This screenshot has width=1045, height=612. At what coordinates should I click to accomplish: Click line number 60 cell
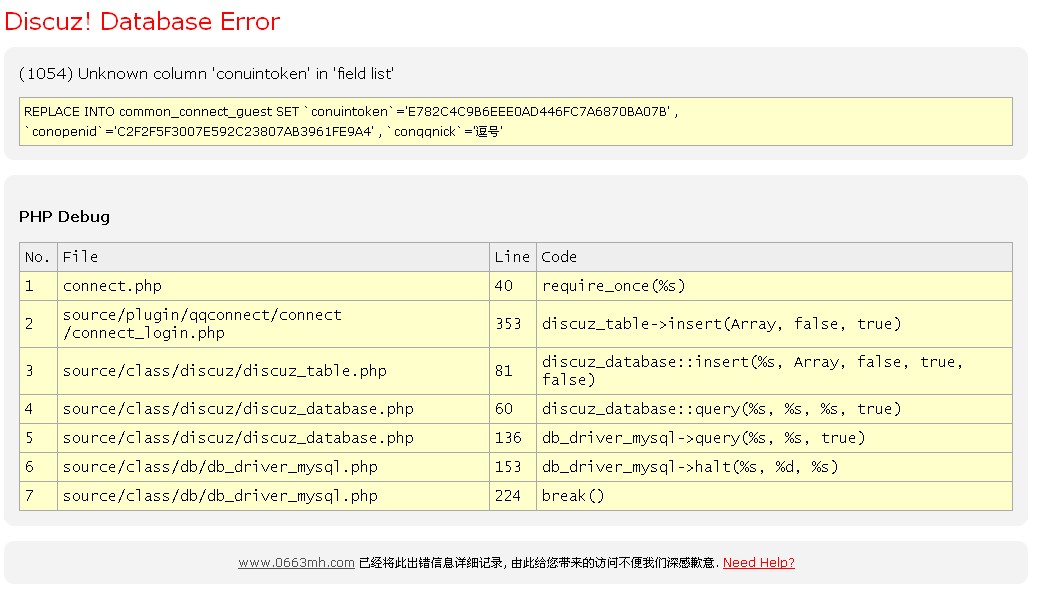coord(513,409)
